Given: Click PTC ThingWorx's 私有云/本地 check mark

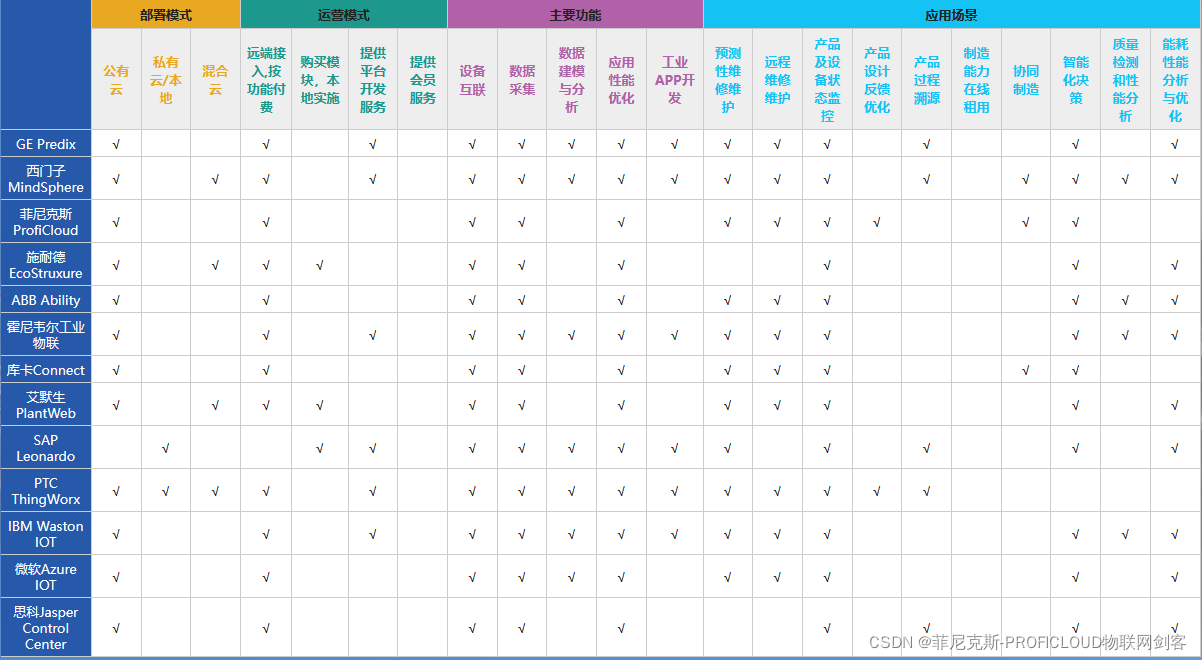Looking at the screenshot, I should click(166, 492).
